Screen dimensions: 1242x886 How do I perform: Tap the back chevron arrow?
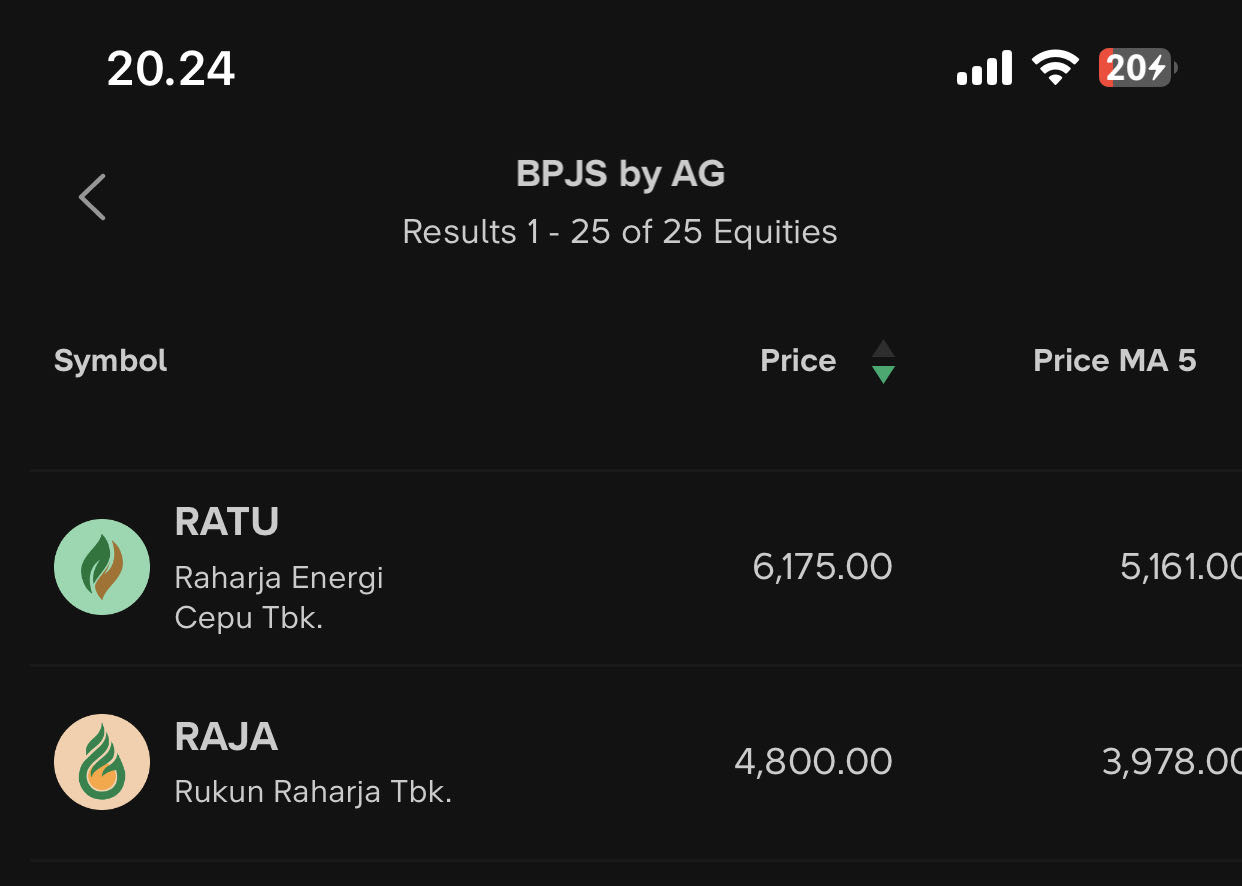point(93,197)
